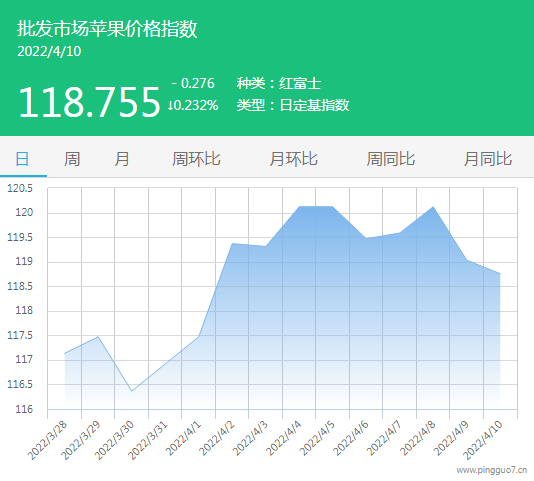Image resolution: width=534 pixels, height=481 pixels.
Task: Click the 批发市场苹果价格指数 title
Action: pos(107,29)
